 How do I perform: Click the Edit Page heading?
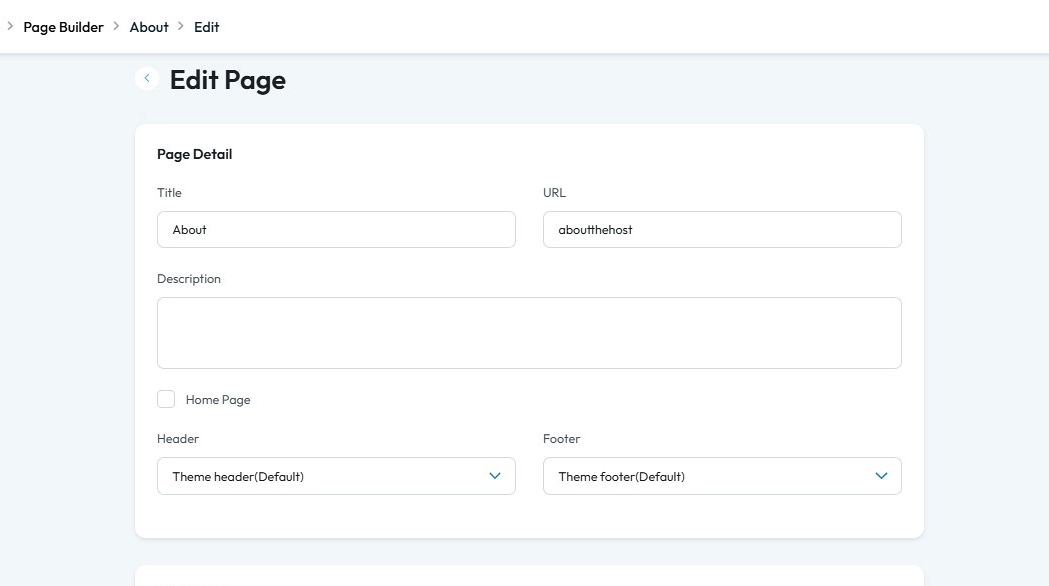pos(228,80)
